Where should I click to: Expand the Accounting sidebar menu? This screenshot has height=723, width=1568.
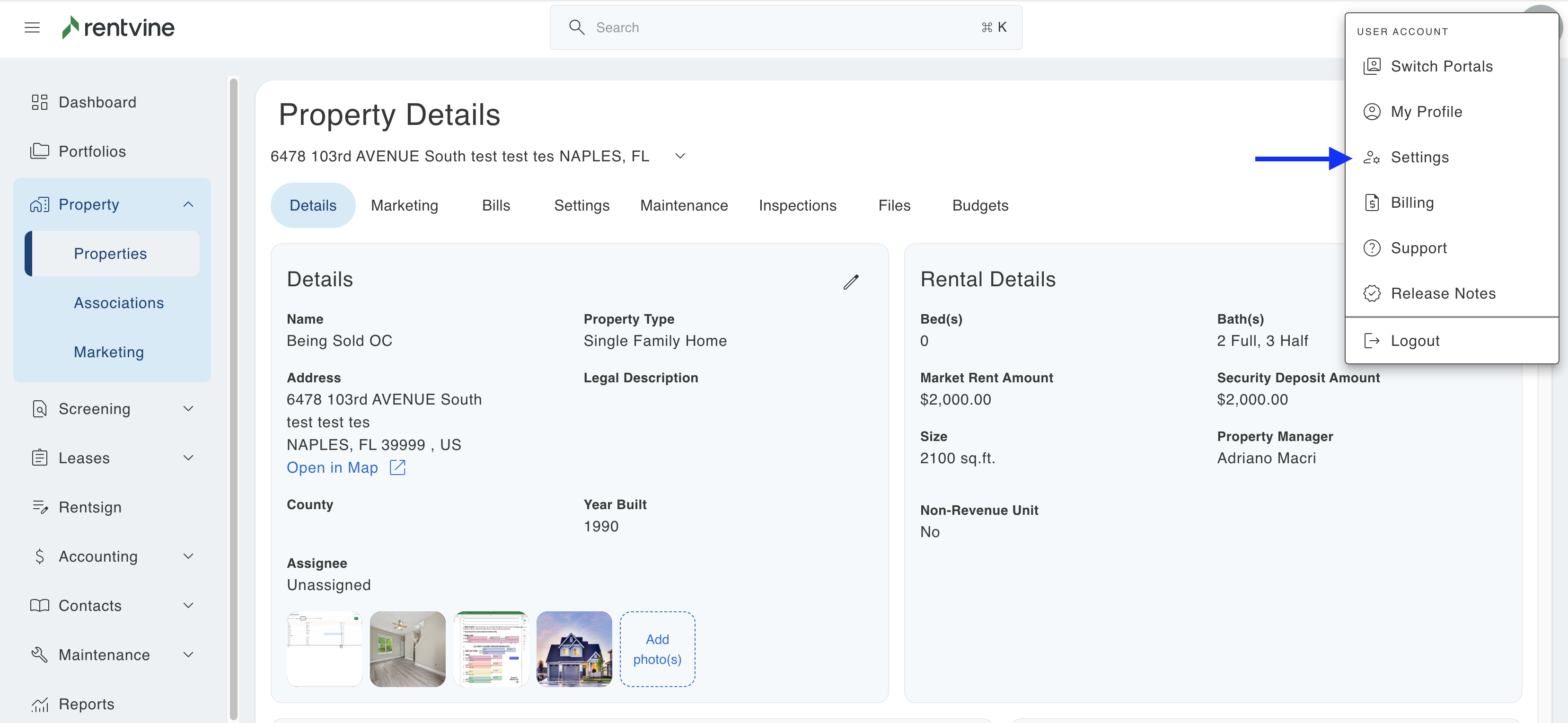click(x=188, y=556)
